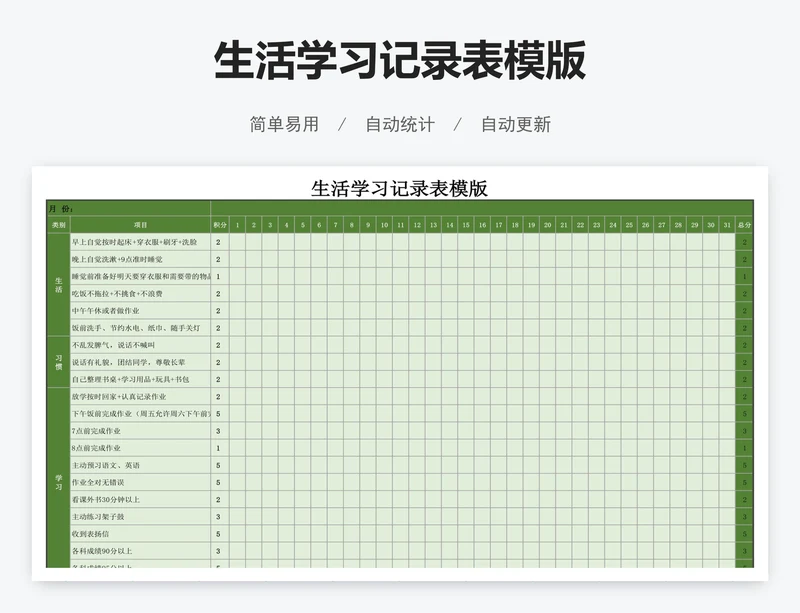
Task: Select day 10 column header
Action: [x=384, y=225]
